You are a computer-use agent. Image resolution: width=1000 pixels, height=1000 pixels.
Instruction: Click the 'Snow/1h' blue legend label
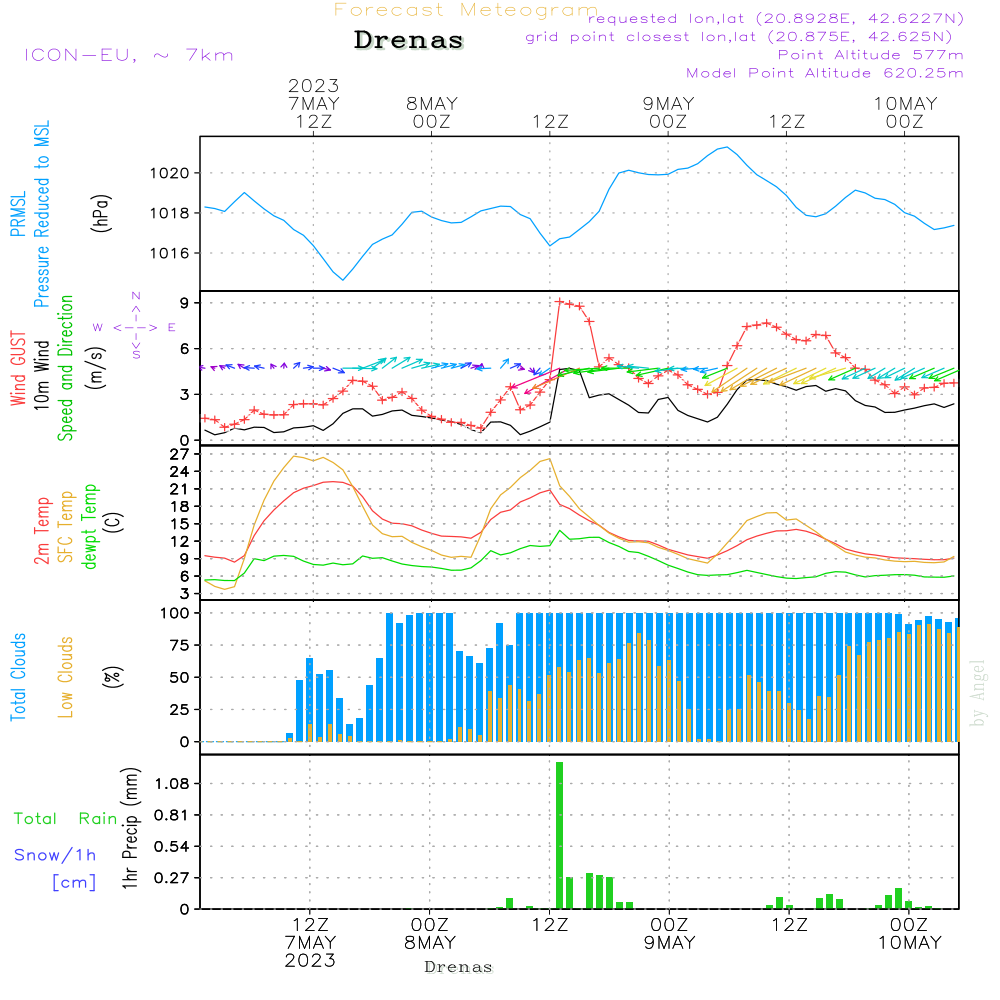pyautogui.click(x=55, y=855)
